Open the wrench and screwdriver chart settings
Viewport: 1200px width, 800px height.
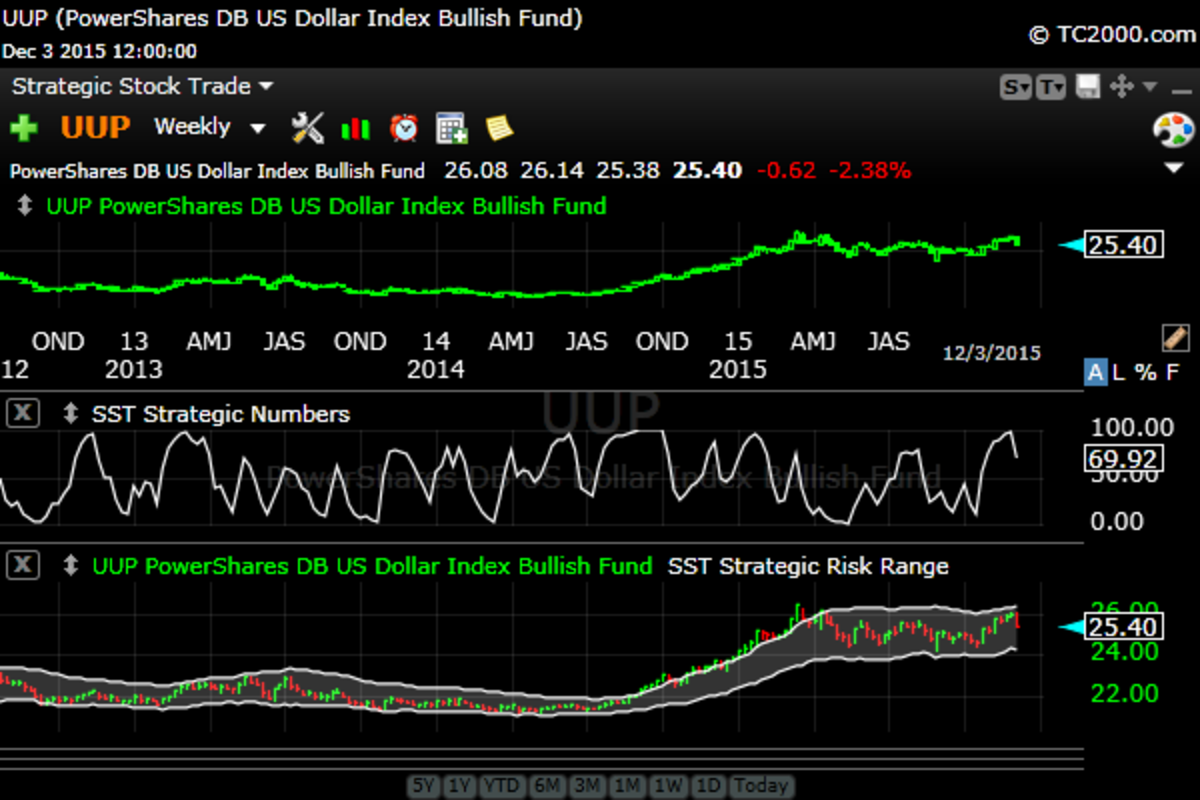[308, 128]
